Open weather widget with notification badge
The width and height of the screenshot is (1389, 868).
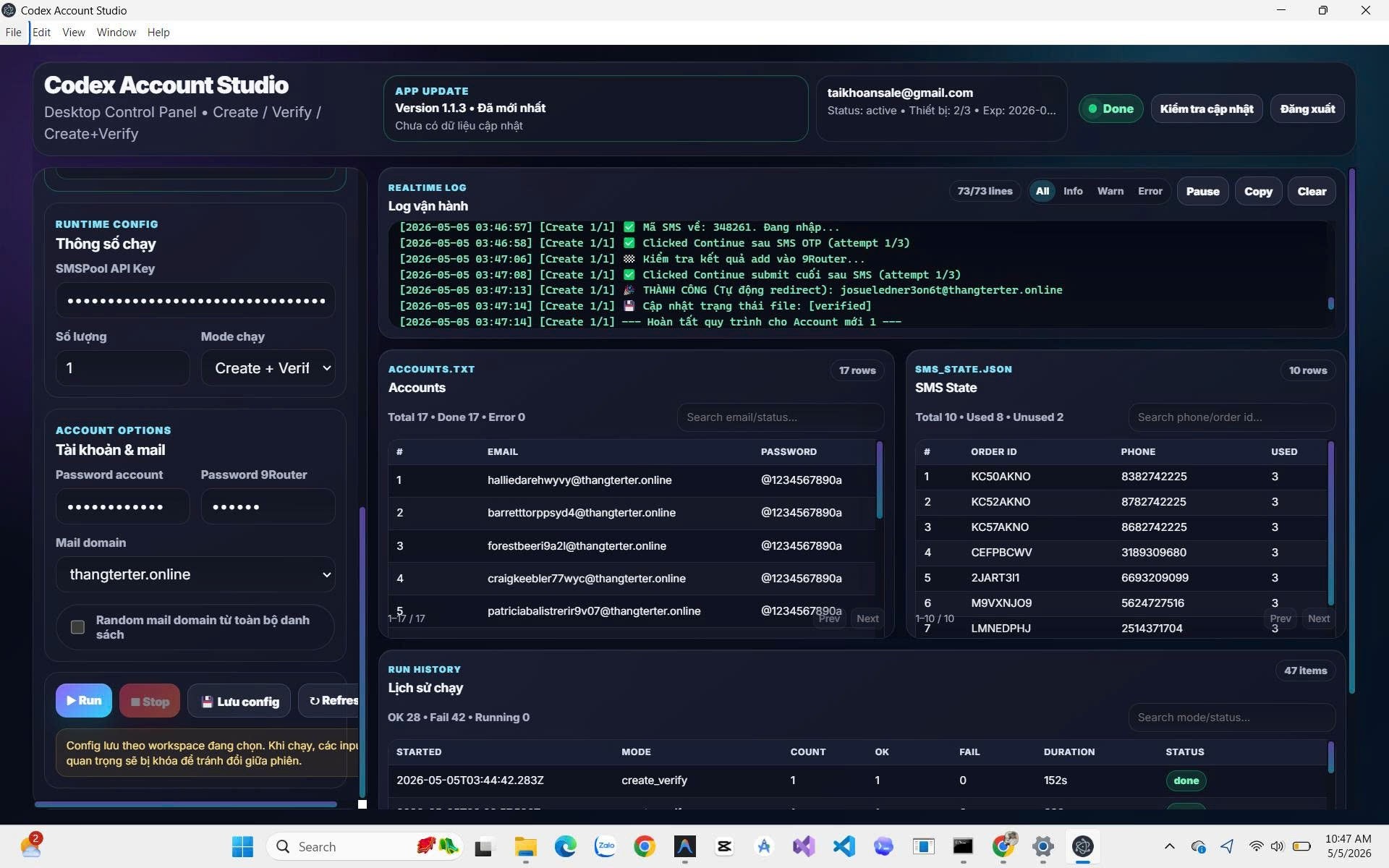pyautogui.click(x=32, y=845)
